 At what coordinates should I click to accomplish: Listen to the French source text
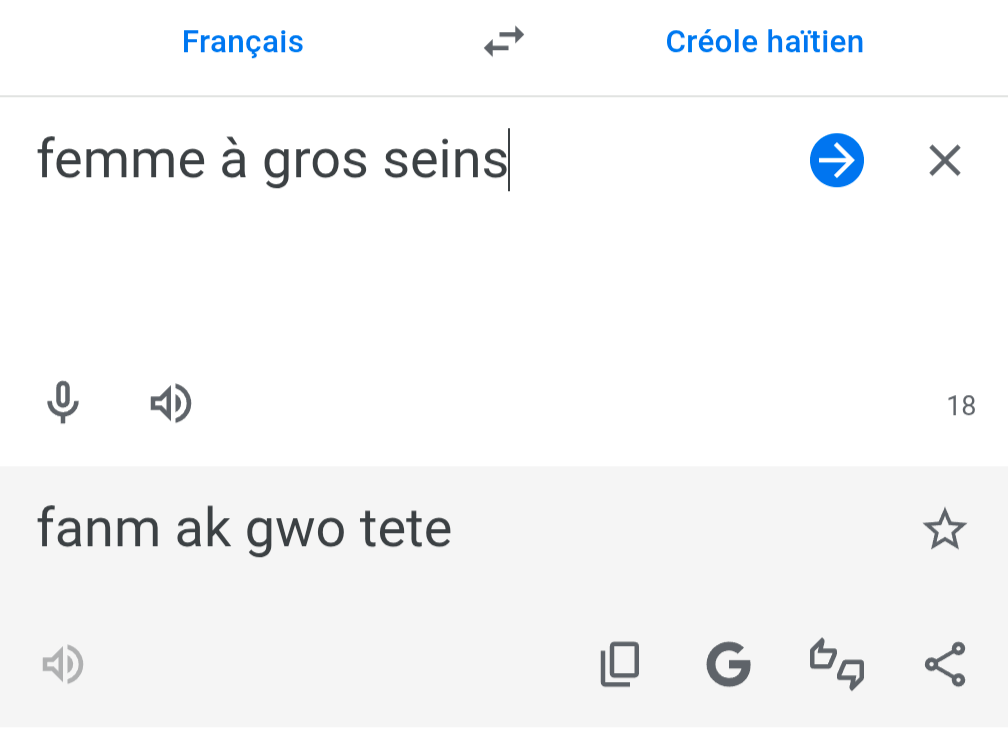click(171, 404)
